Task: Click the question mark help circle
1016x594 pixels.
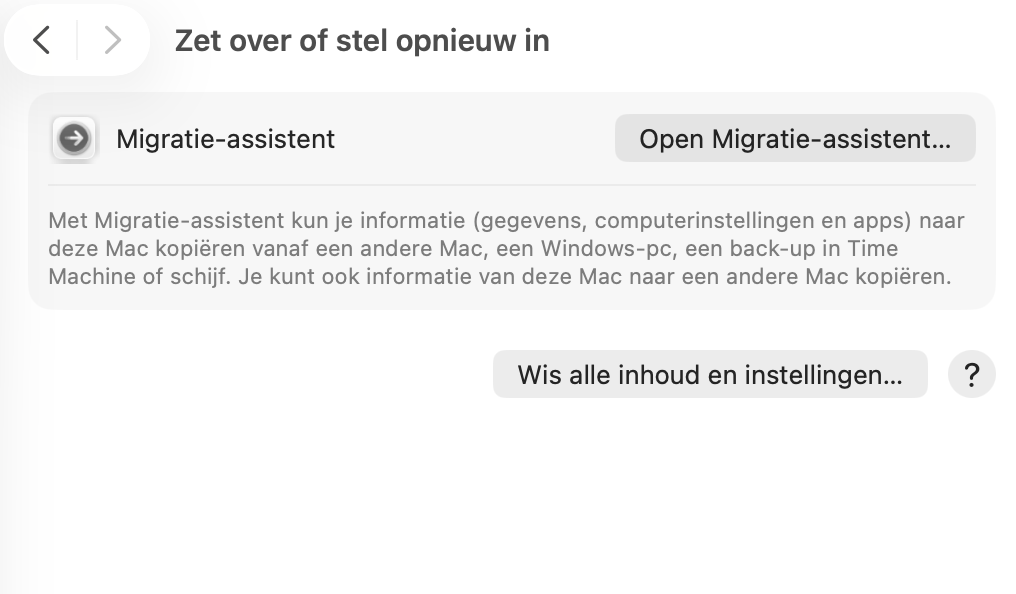Action: (971, 374)
